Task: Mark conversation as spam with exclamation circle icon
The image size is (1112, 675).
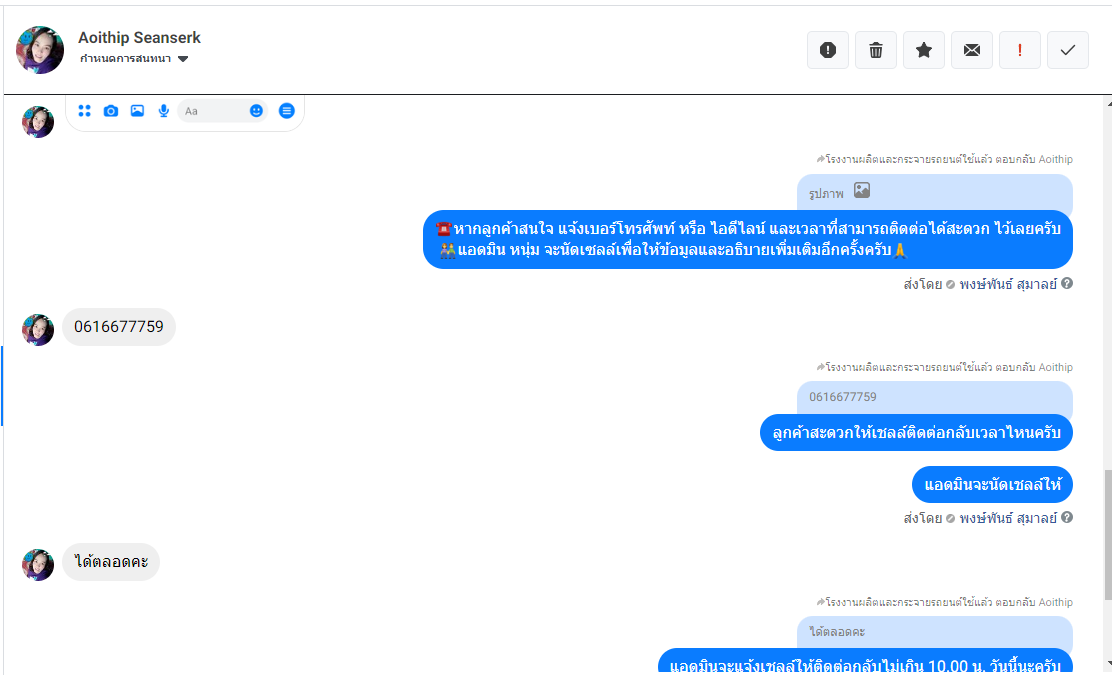Action: (828, 50)
